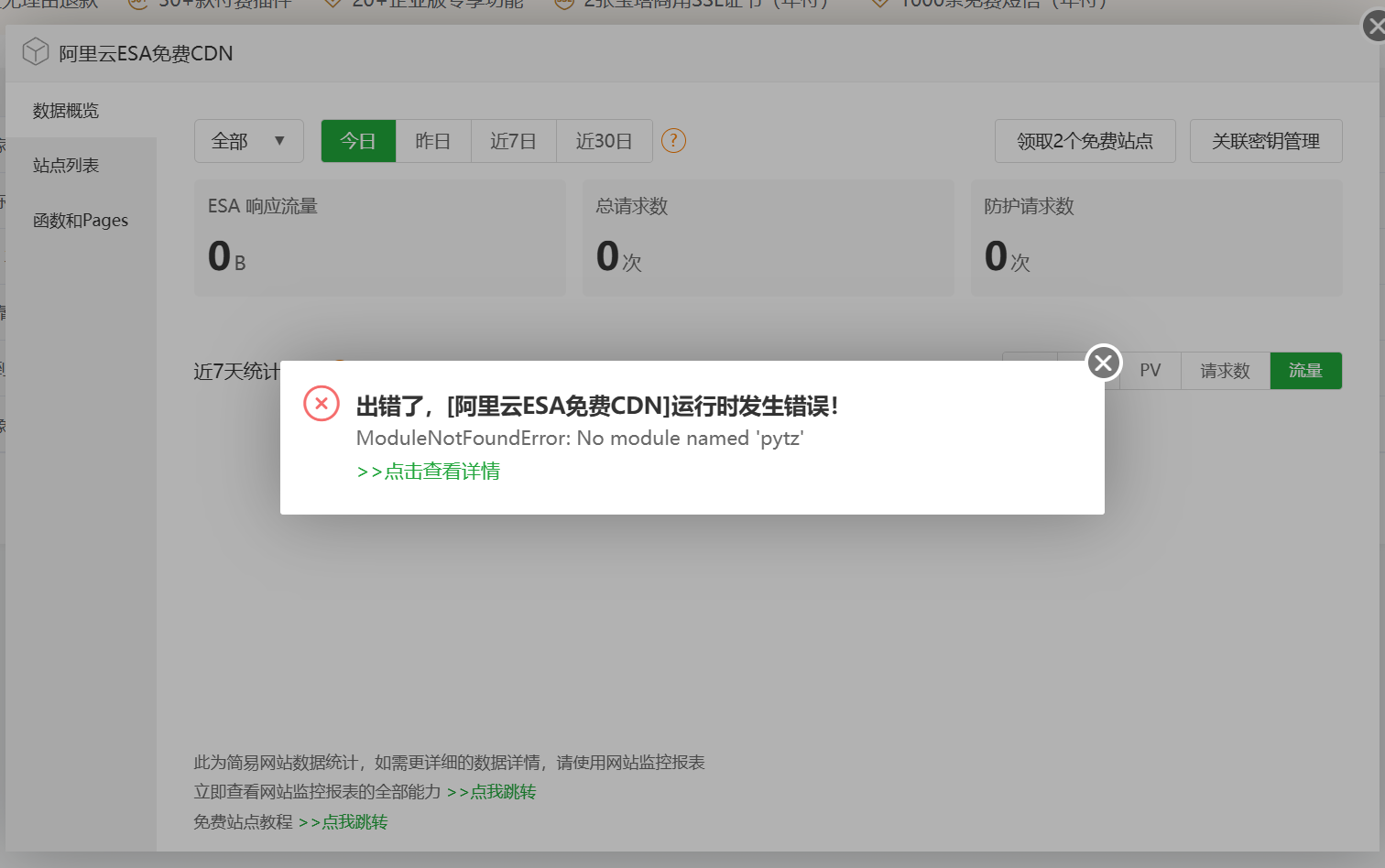The height and width of the screenshot is (868, 1385).
Task: Select the 今日 time range tab
Action: pyautogui.click(x=358, y=141)
